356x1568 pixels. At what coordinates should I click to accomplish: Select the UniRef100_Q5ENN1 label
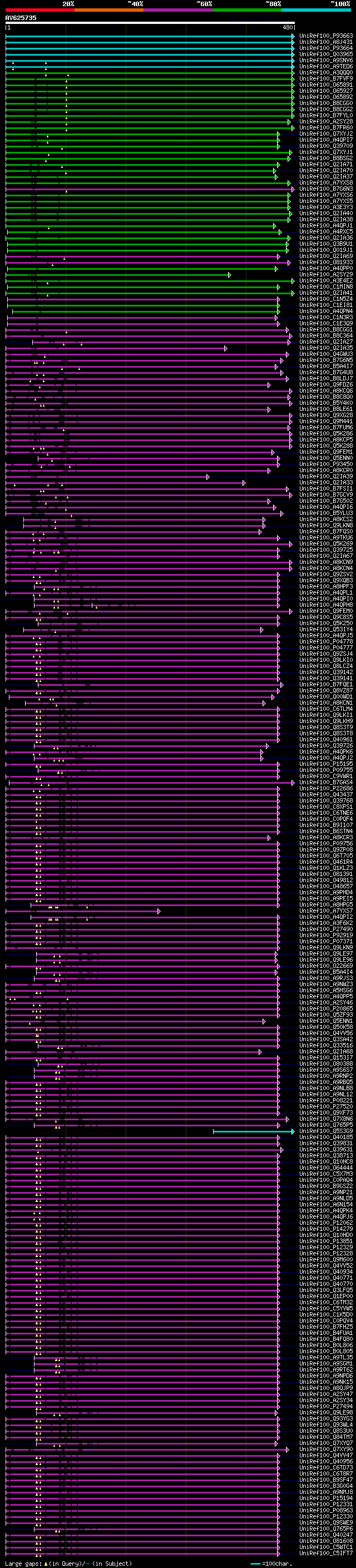[326, 1021]
